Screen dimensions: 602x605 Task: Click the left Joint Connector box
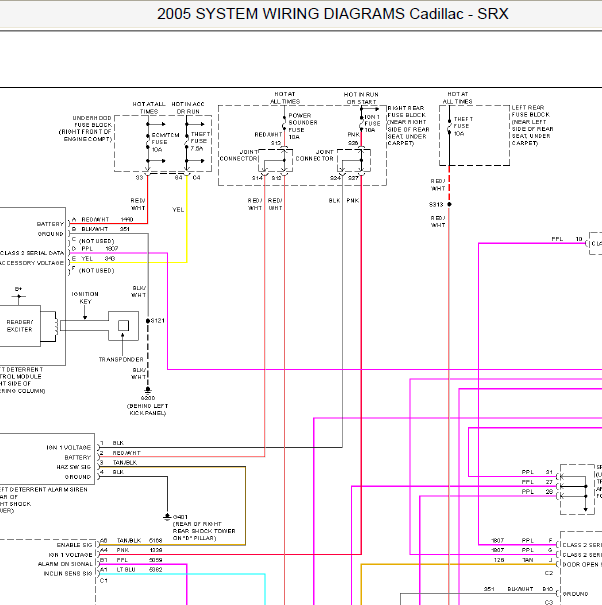pos(275,161)
